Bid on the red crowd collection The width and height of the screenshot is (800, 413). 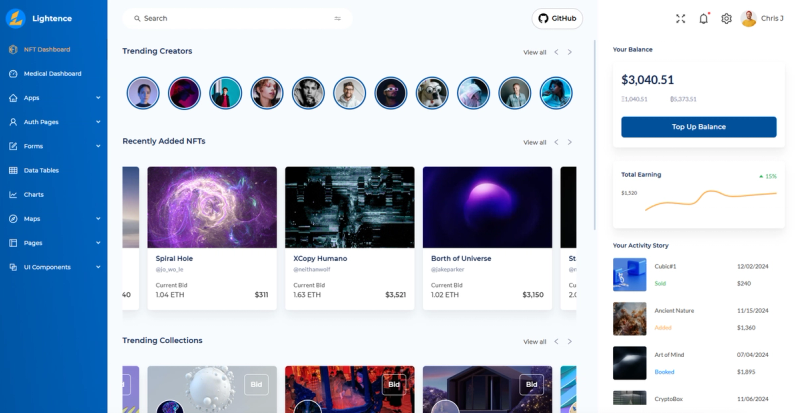[x=394, y=384]
